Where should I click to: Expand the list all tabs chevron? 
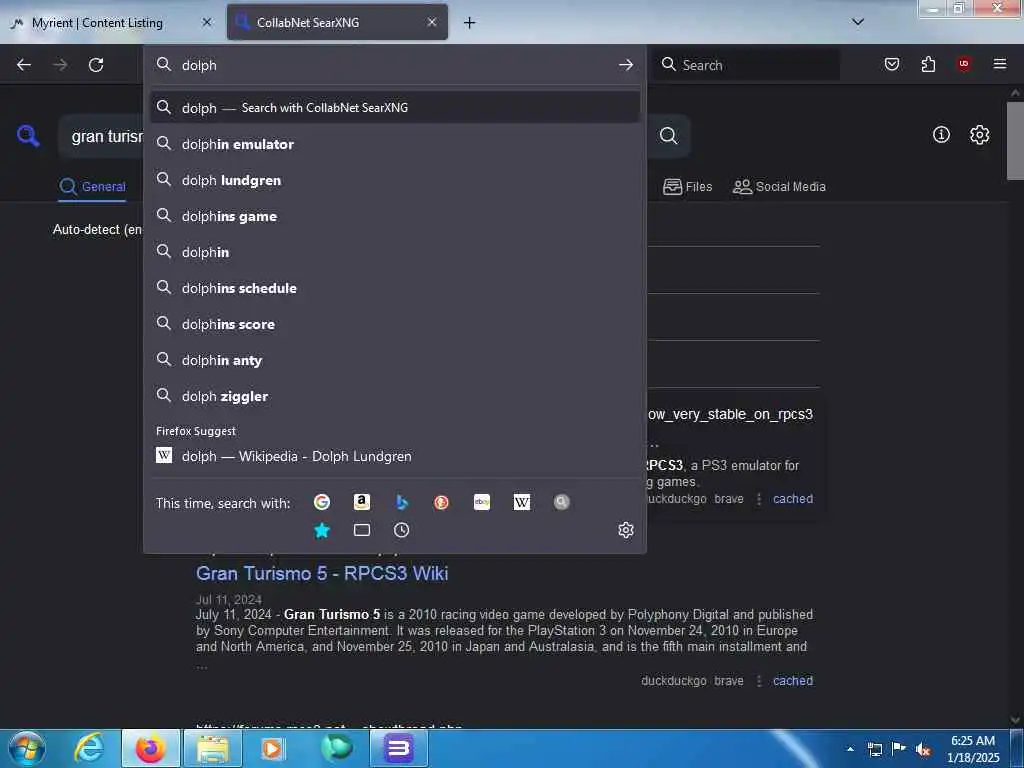pos(858,22)
